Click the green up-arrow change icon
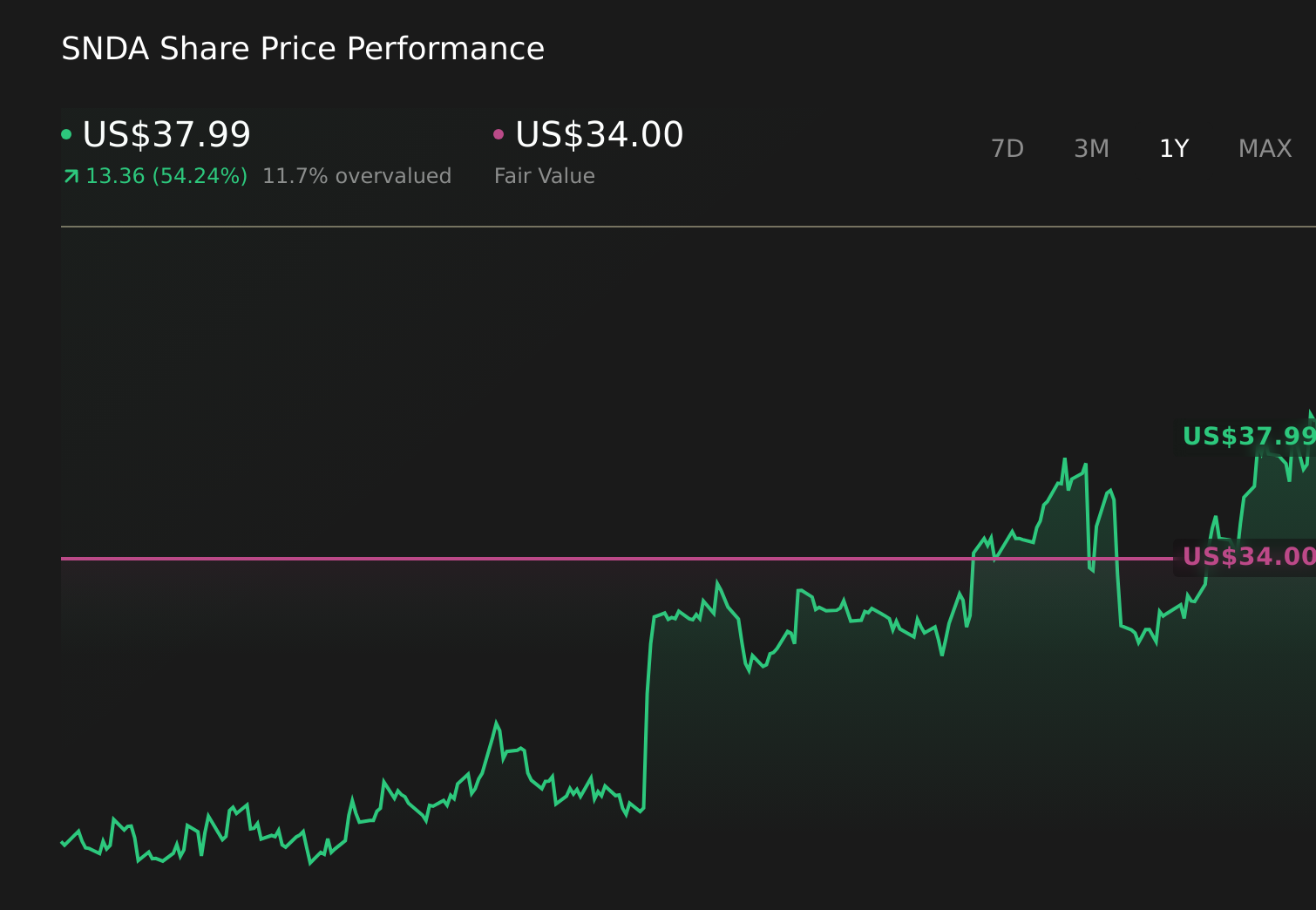Viewport: 1316px width, 910px height. pos(71,177)
